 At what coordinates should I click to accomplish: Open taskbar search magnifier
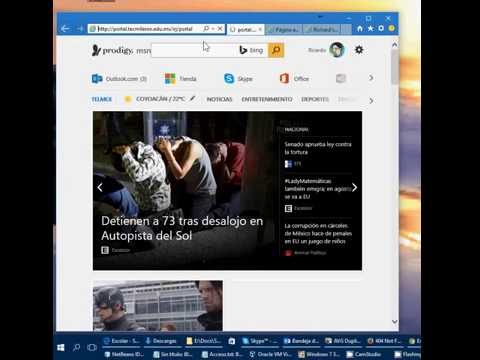tap(76, 348)
